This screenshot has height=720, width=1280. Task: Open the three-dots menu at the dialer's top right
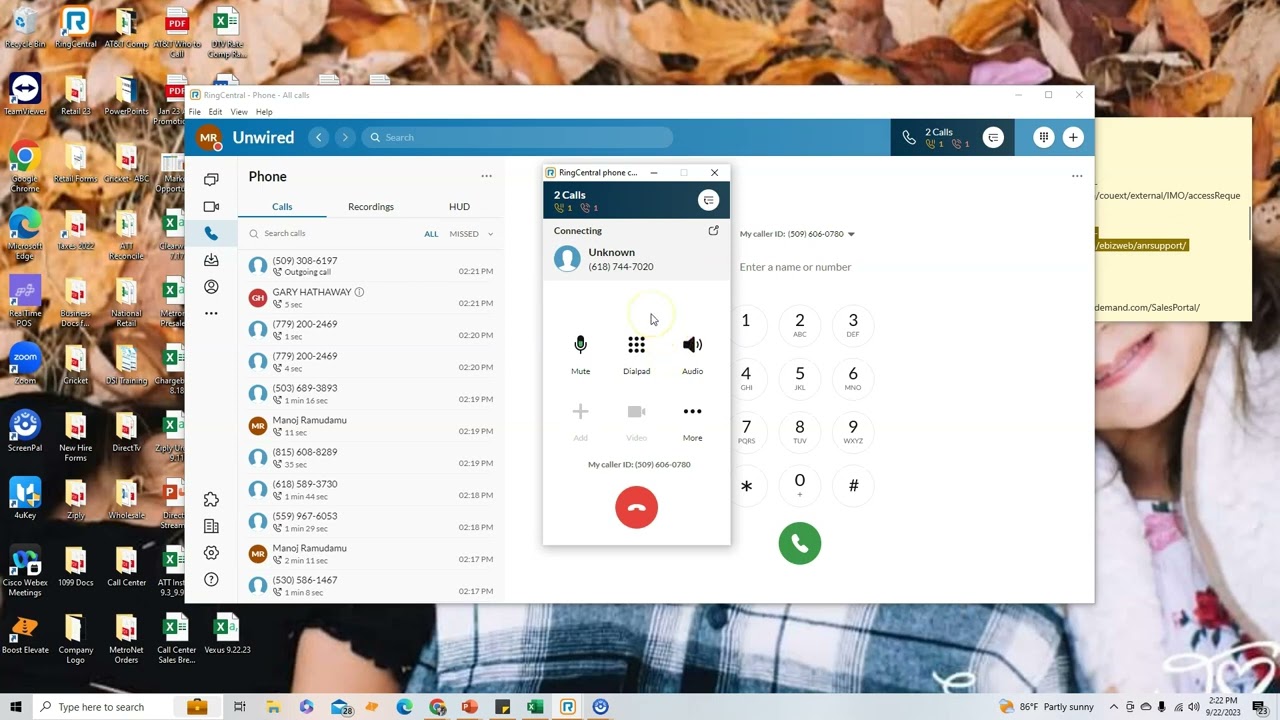click(1077, 176)
